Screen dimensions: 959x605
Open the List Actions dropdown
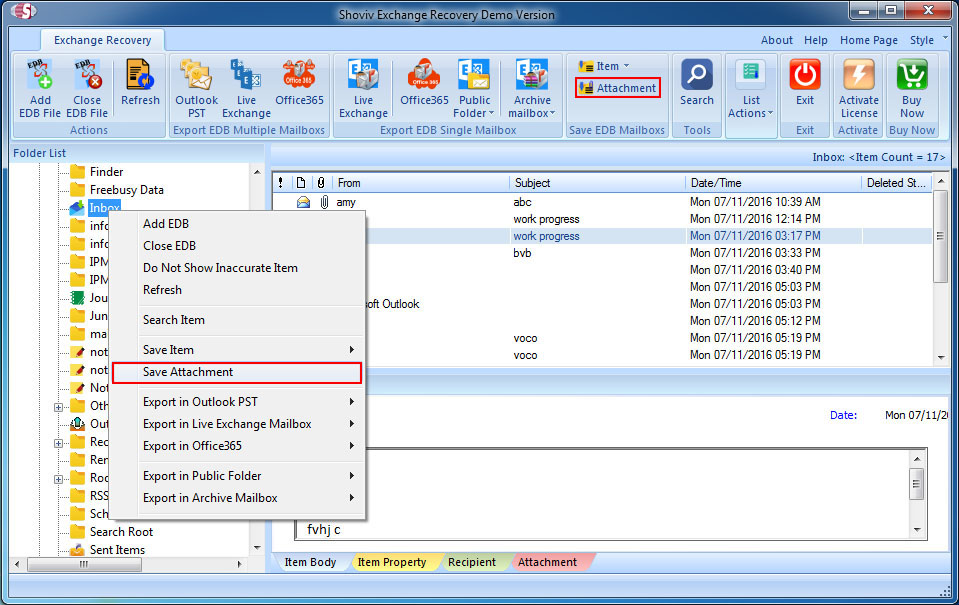coord(751,88)
